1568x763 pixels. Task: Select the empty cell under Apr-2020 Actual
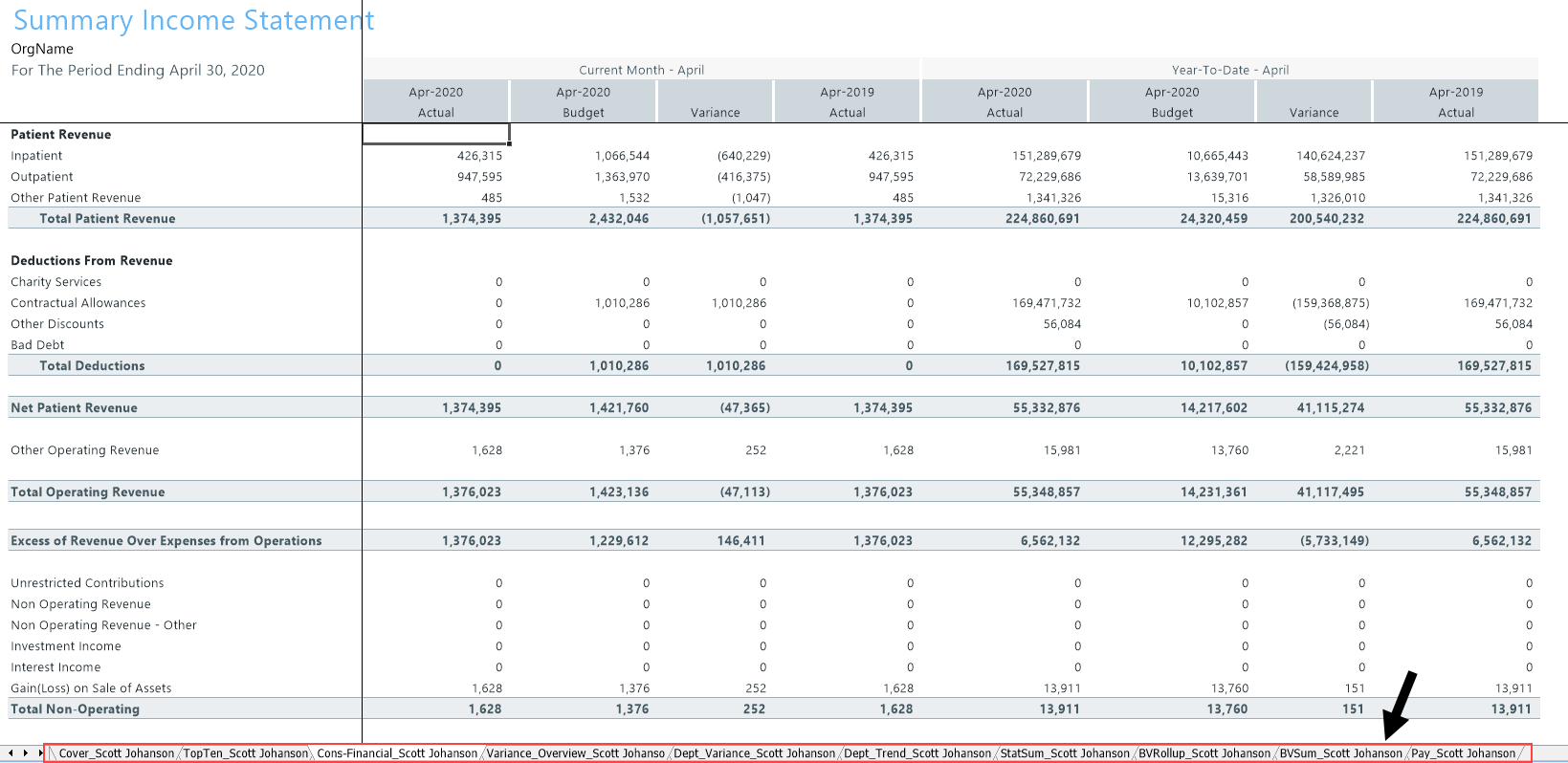436,134
